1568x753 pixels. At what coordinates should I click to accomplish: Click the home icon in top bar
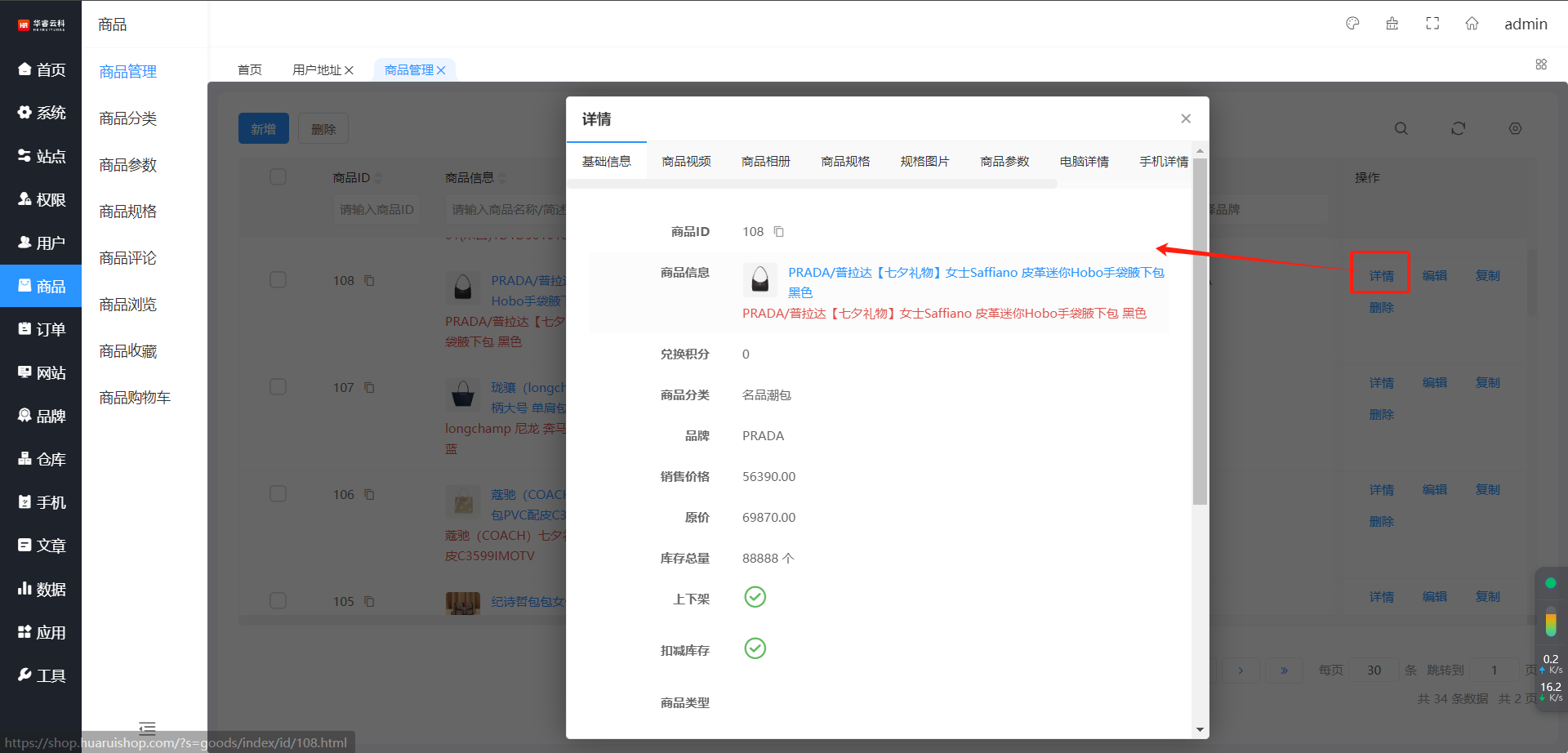(x=1472, y=24)
